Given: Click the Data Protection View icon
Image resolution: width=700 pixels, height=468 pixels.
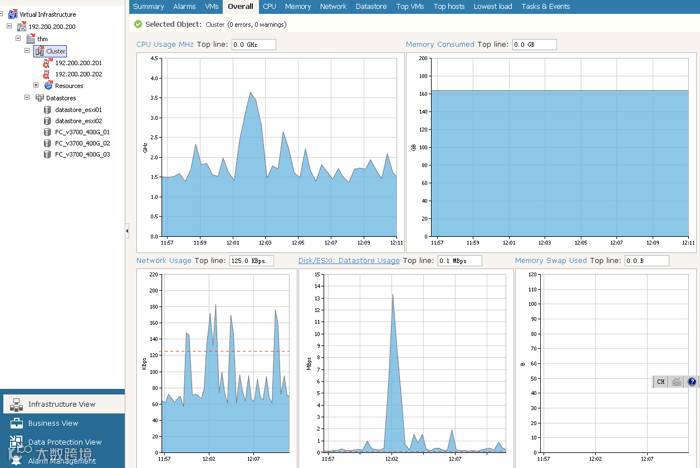Looking at the screenshot, I should [16, 441].
